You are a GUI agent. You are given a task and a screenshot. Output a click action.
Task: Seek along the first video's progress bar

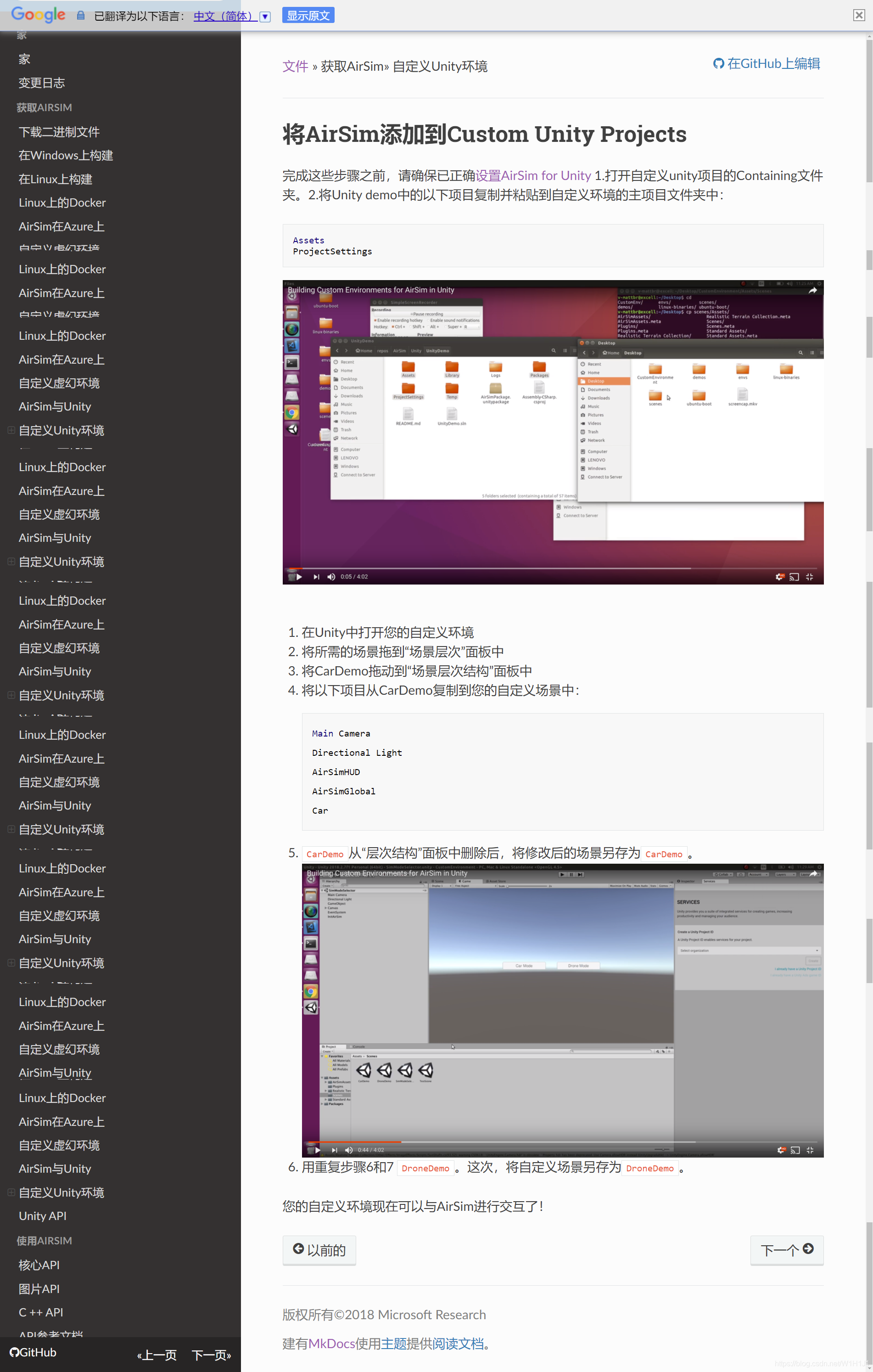552,568
